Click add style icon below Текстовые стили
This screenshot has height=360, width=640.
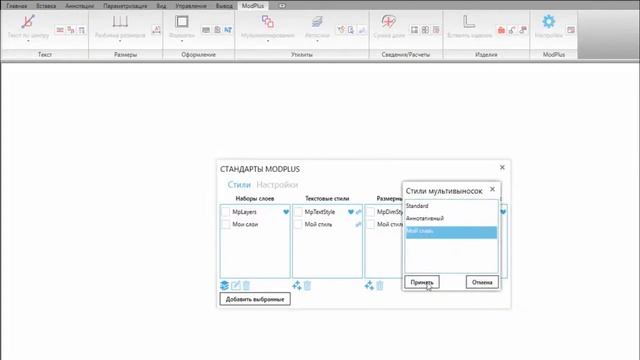tap(297, 285)
